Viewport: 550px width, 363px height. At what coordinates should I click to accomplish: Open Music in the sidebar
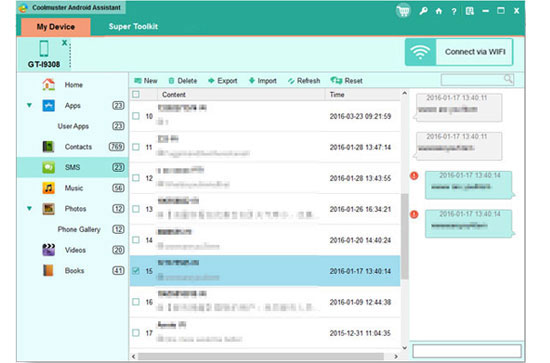(x=73, y=188)
